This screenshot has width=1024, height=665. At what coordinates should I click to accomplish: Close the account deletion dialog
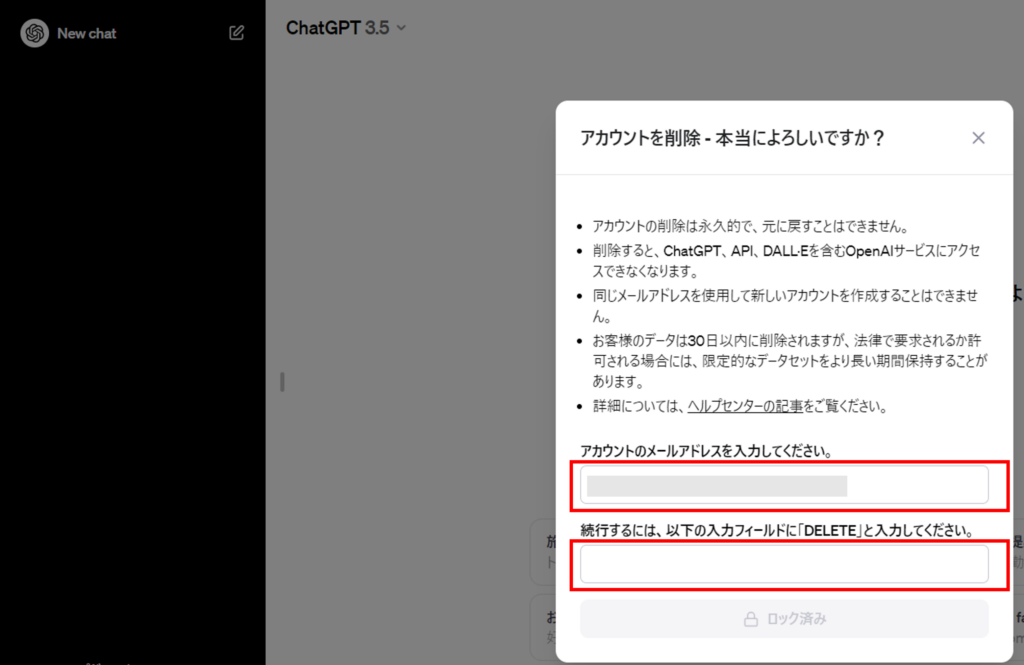[x=978, y=138]
